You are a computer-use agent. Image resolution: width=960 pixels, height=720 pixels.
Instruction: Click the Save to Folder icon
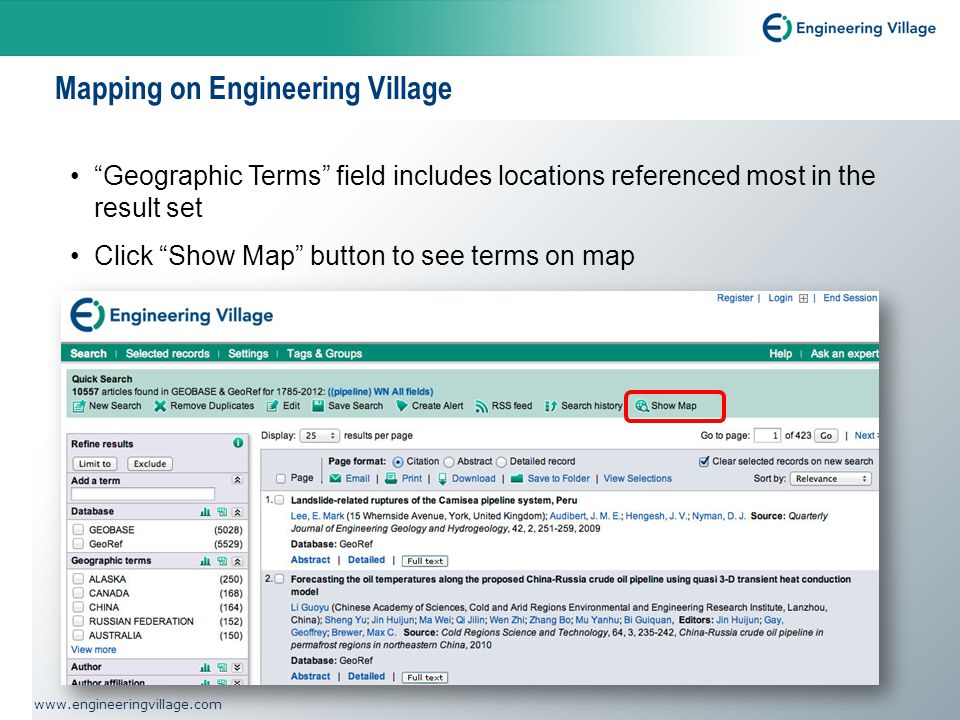tap(517, 479)
